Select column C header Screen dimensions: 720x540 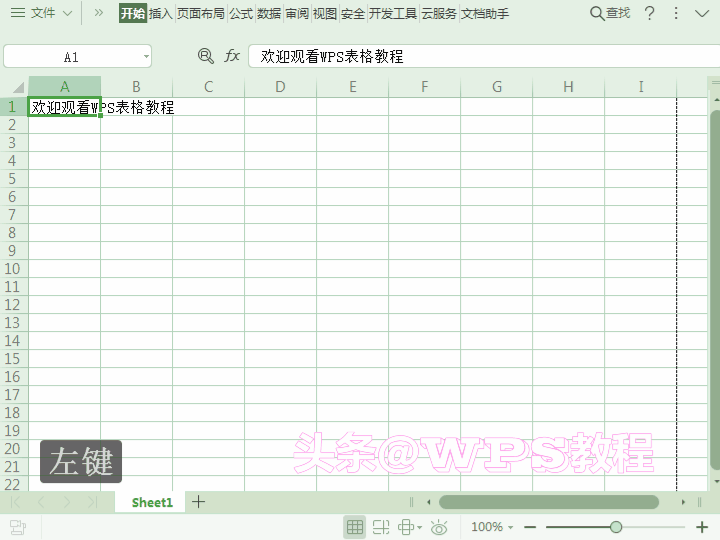(208, 86)
